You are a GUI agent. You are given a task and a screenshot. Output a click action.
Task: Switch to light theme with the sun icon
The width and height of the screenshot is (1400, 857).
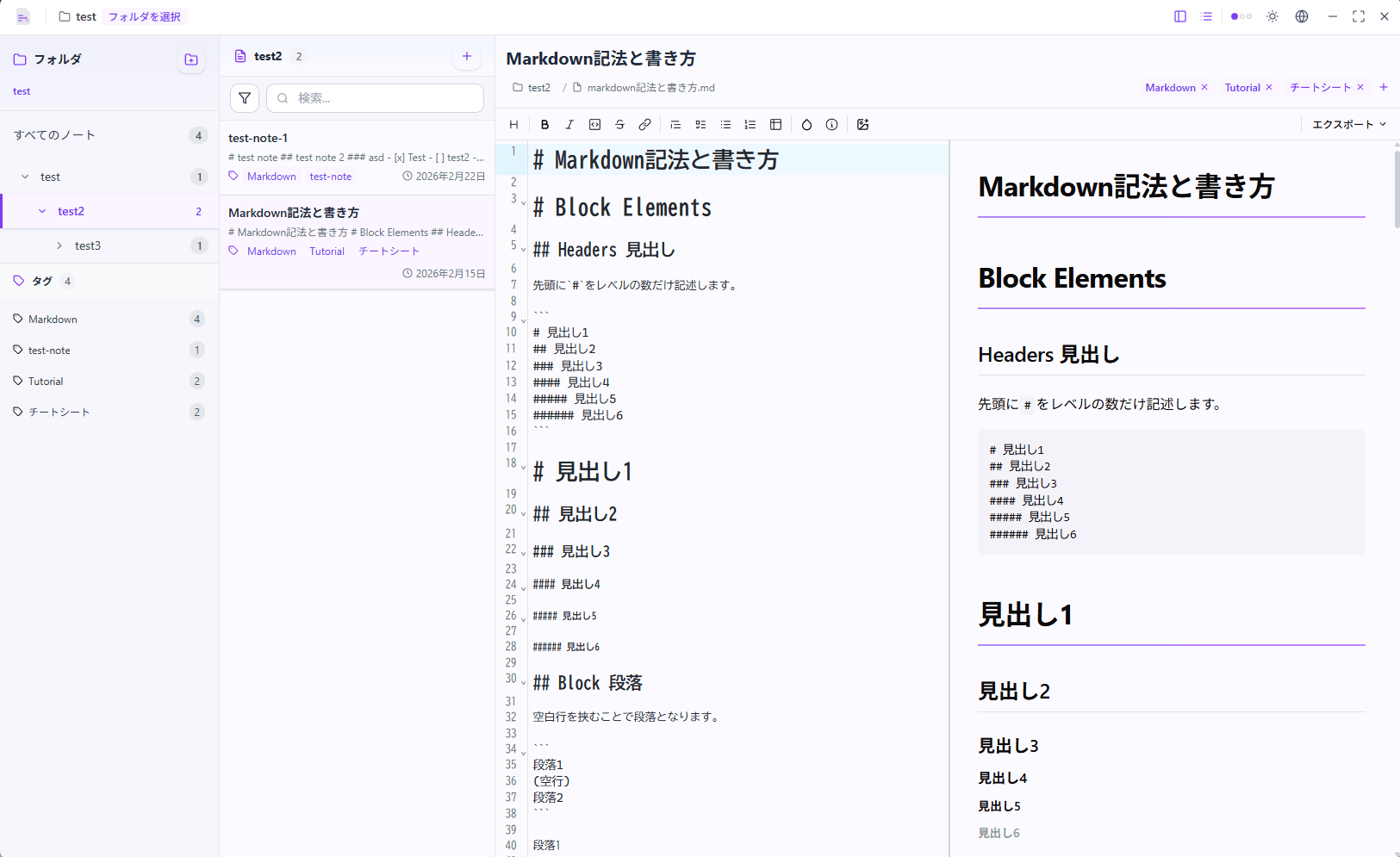(1272, 16)
